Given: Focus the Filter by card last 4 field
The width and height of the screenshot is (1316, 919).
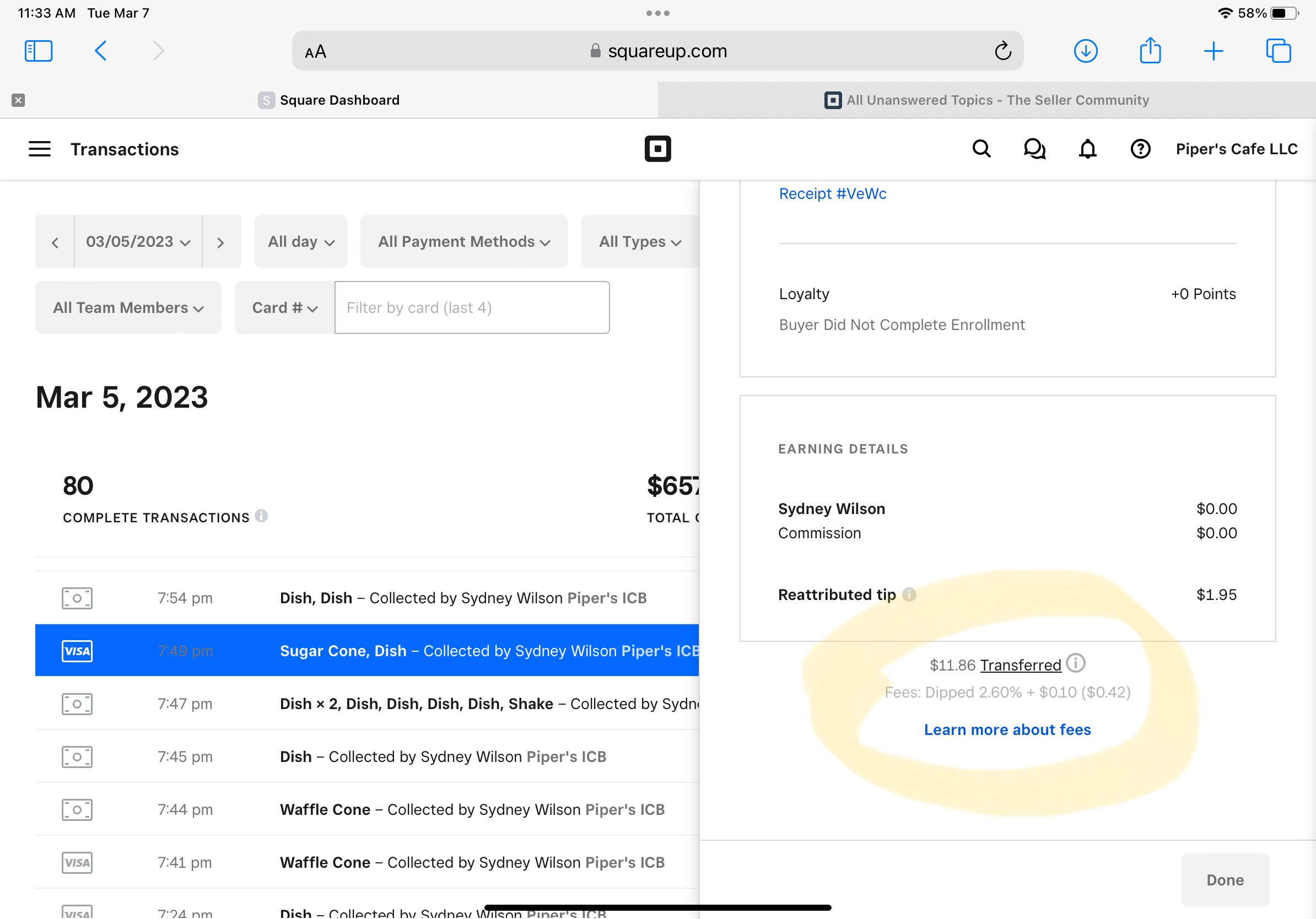Looking at the screenshot, I should [x=472, y=307].
